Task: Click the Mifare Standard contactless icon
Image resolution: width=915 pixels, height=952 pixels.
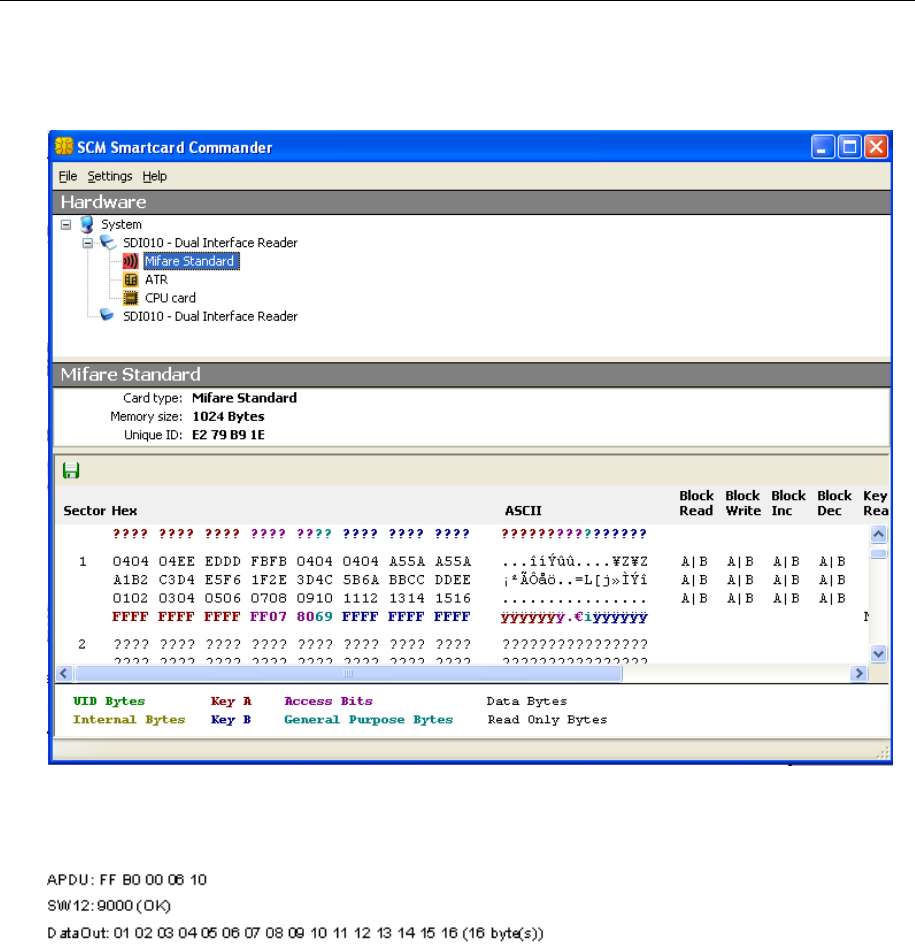Action: (131, 262)
